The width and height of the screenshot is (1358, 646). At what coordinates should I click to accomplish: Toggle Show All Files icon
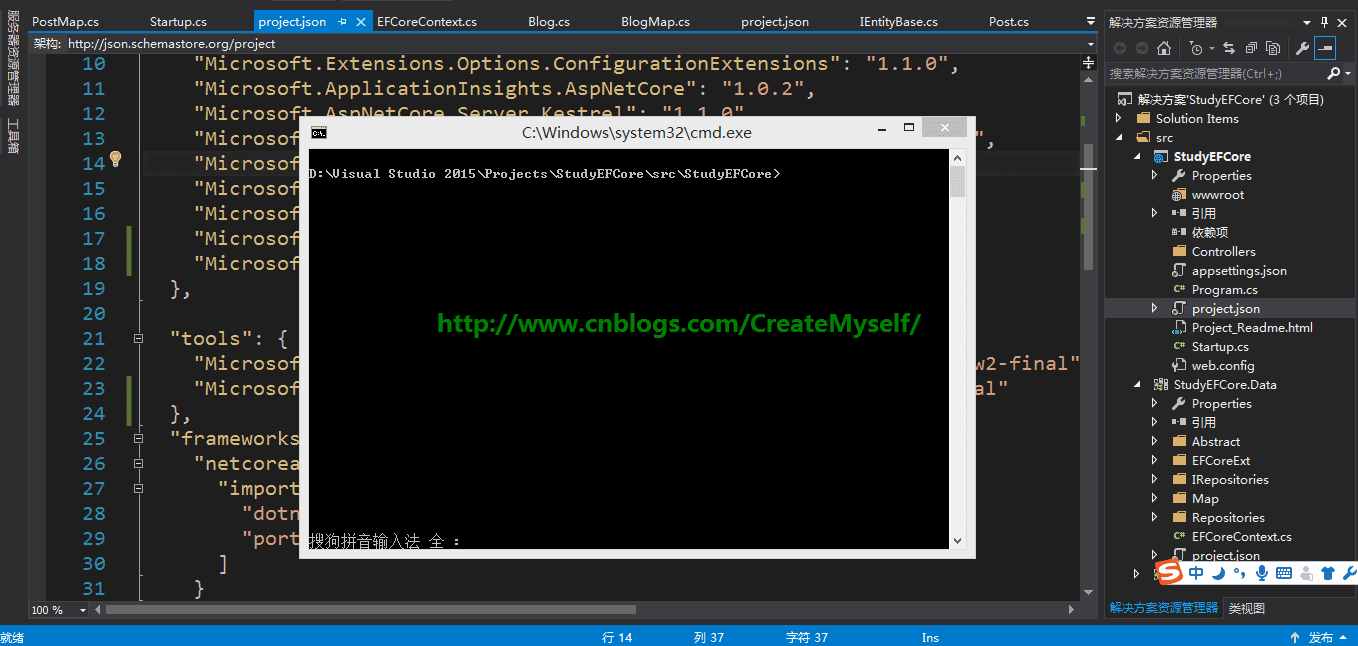tap(1272, 48)
